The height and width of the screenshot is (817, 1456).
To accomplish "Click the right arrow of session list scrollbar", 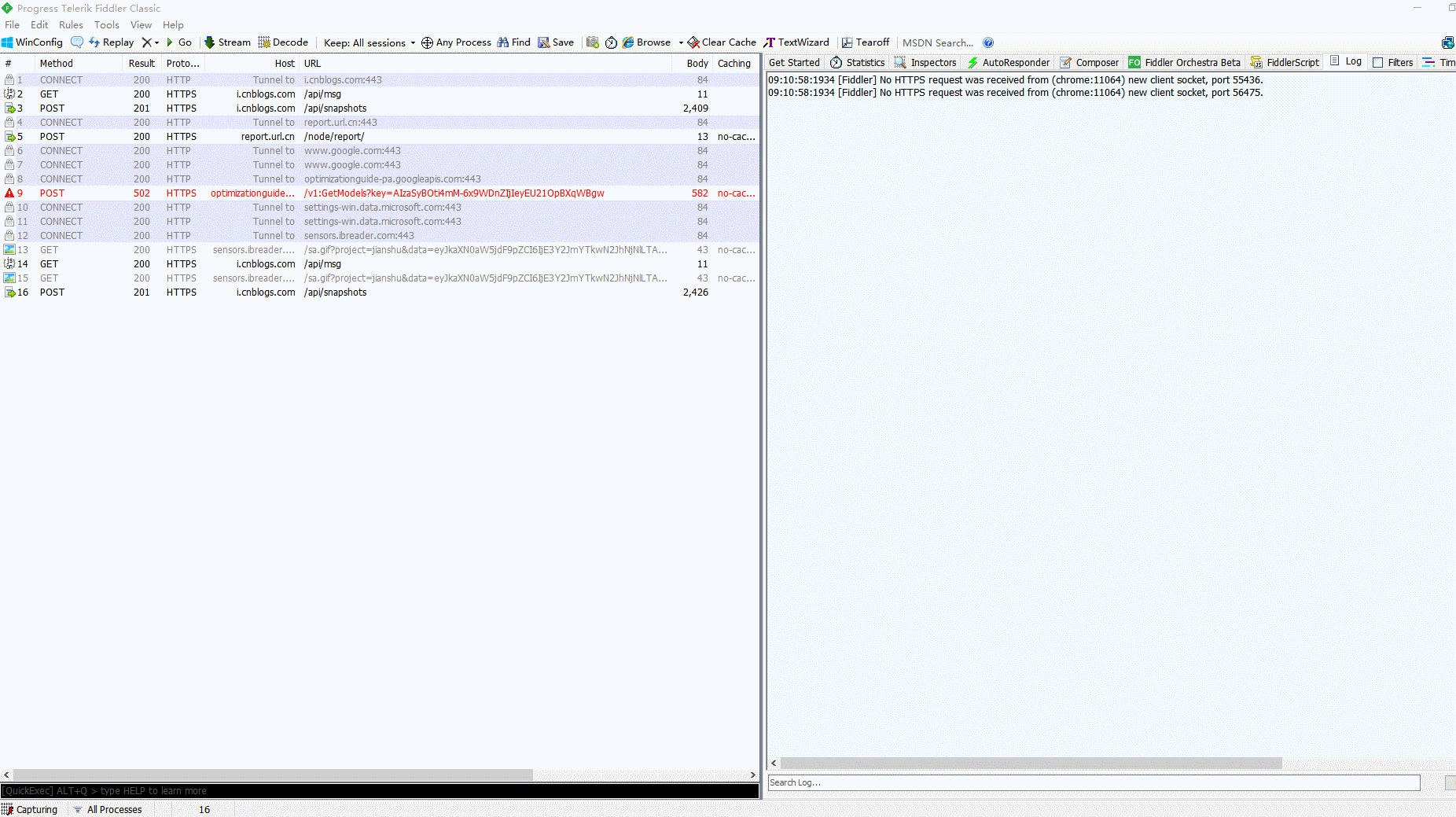I will tap(753, 775).
